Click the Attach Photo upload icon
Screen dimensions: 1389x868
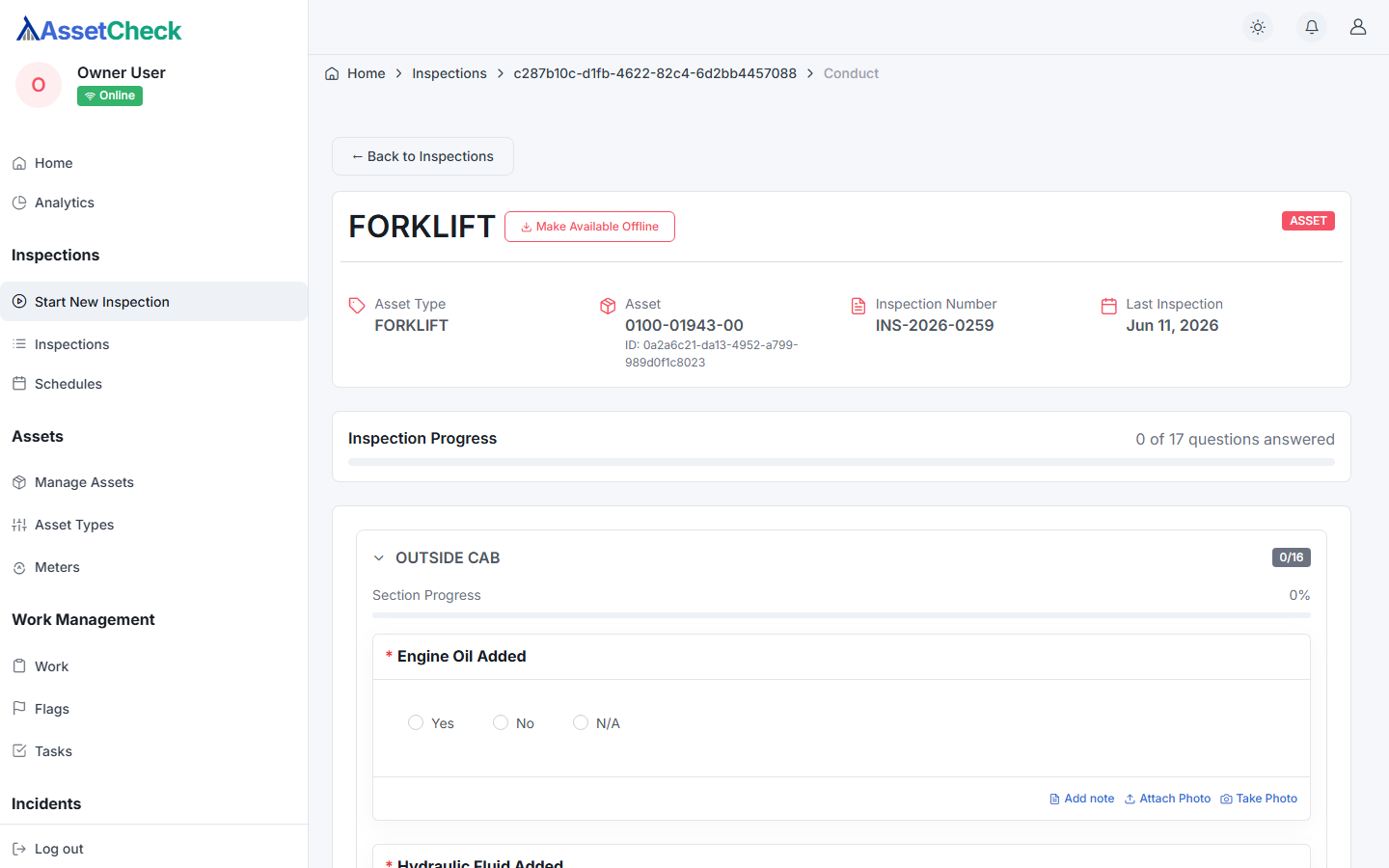(x=1130, y=799)
